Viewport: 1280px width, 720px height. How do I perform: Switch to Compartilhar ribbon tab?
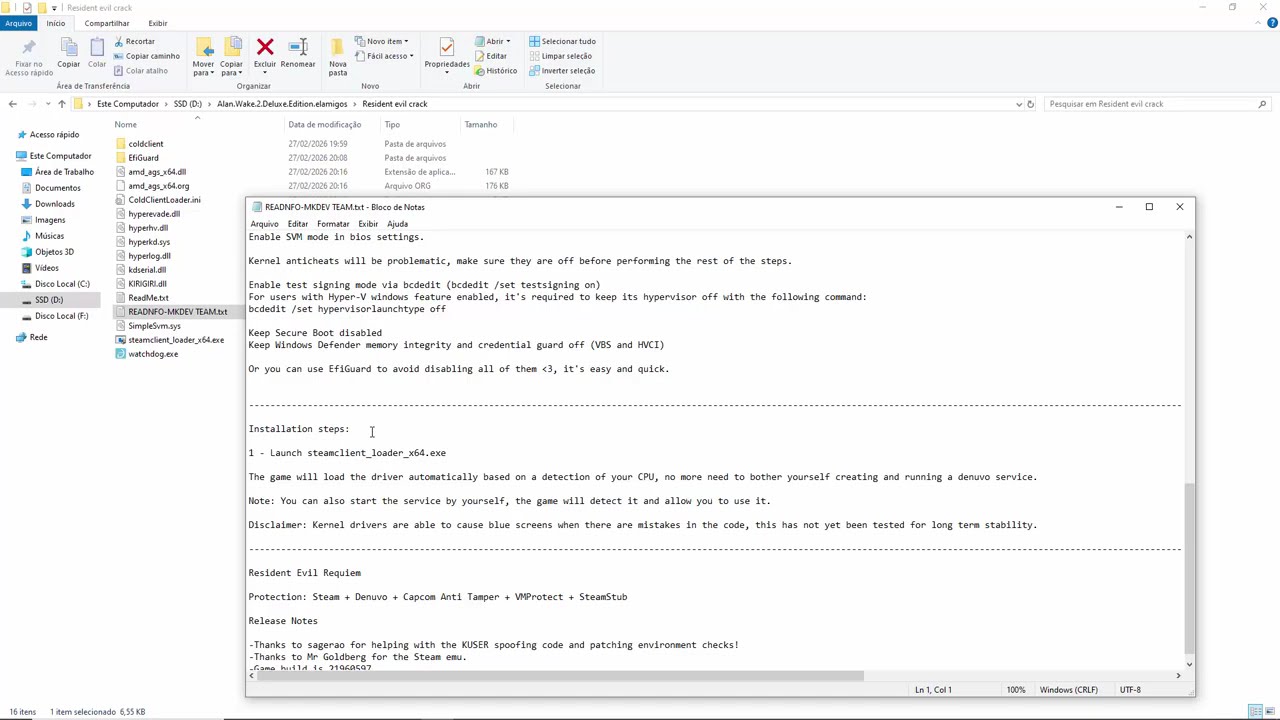pyautogui.click(x=106, y=23)
